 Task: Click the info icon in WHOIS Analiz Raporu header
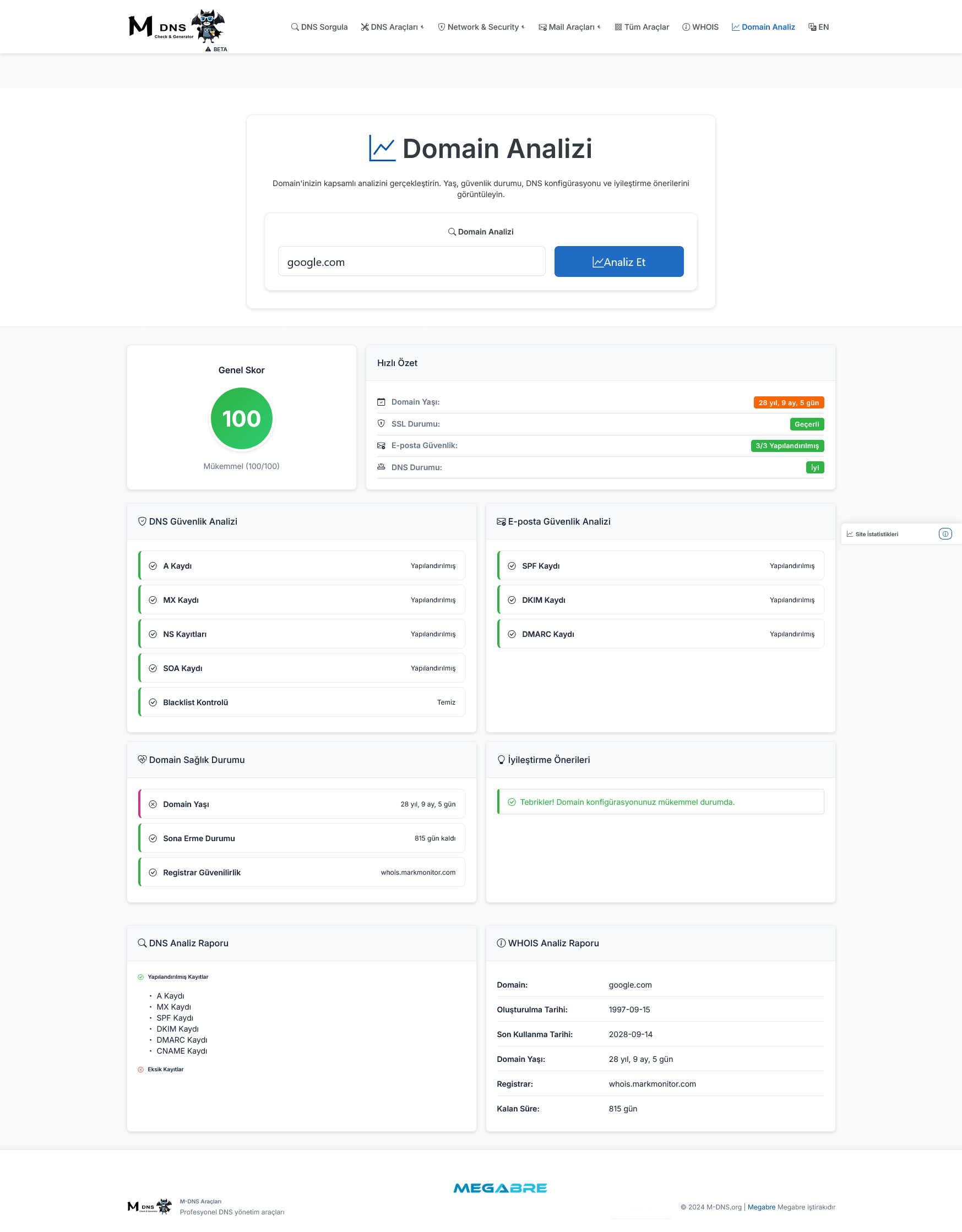click(501, 943)
